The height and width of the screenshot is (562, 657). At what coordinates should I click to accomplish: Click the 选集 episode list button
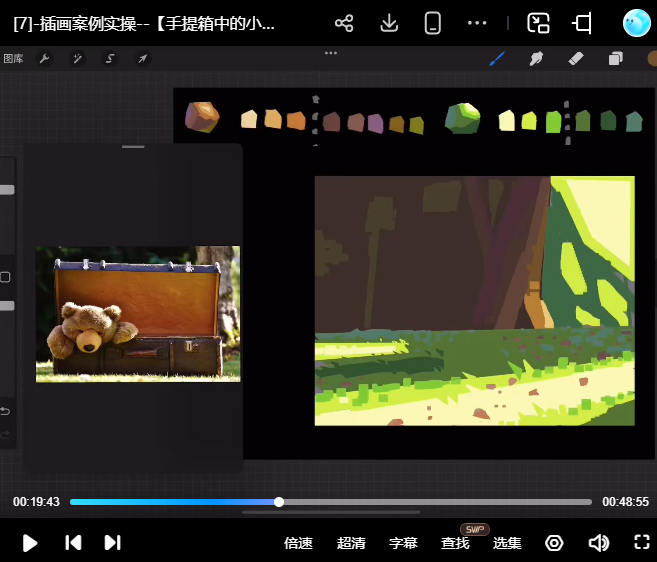(507, 543)
